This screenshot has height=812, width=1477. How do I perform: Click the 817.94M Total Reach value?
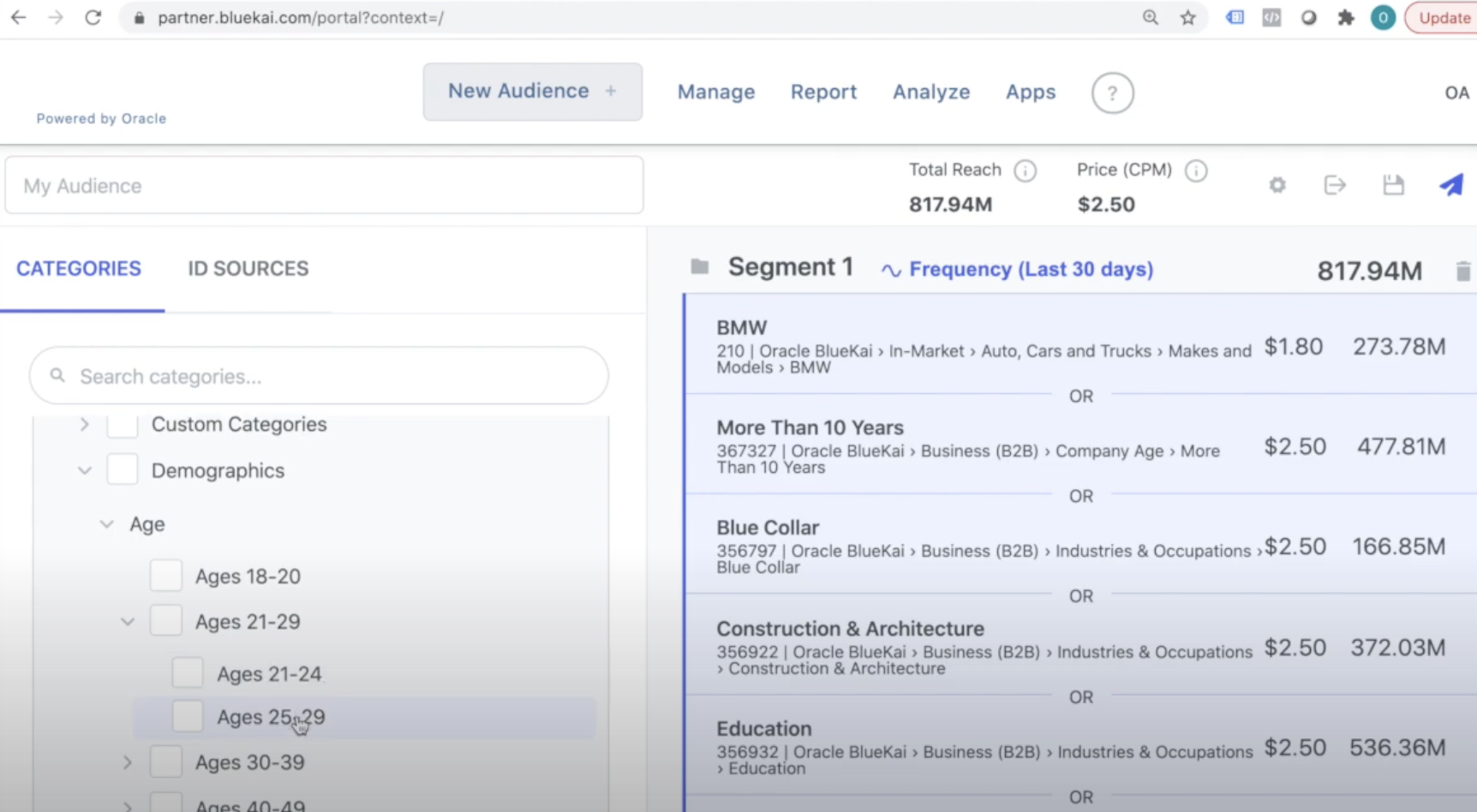click(950, 204)
